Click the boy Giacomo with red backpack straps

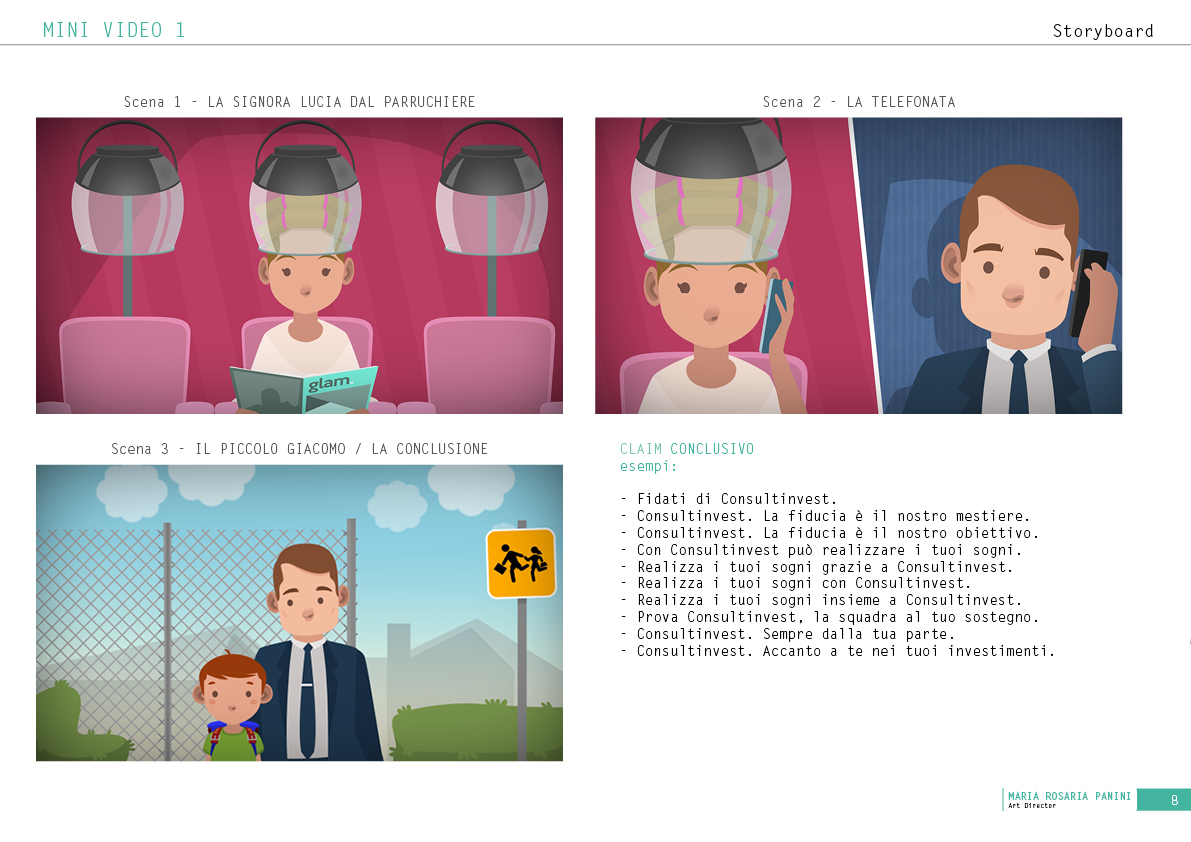(232, 706)
